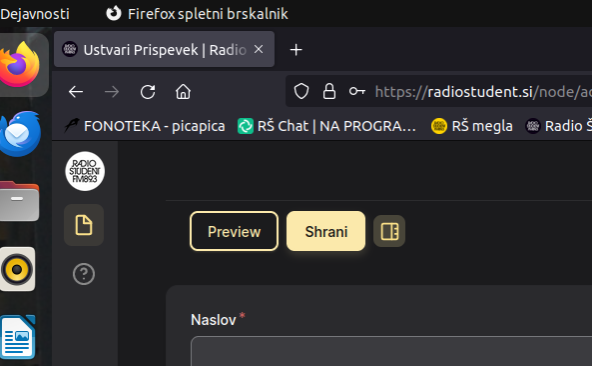The image size is (592, 366).
Task: Reload the page with refresh icon
Action: pyautogui.click(x=148, y=92)
